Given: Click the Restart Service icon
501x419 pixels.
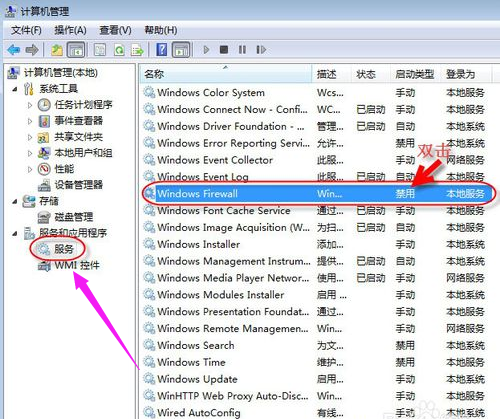Looking at the screenshot, I should click(261, 50).
